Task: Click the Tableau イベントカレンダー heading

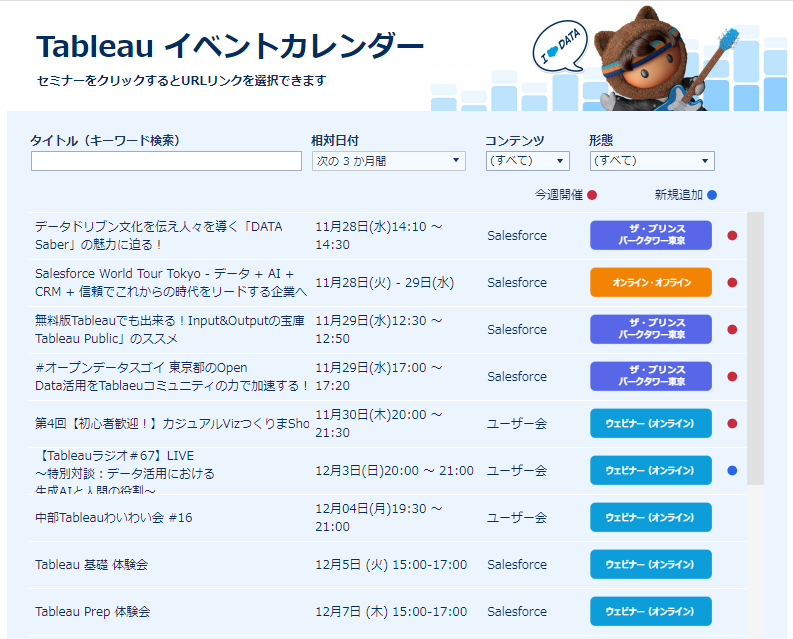Action: 230,47
